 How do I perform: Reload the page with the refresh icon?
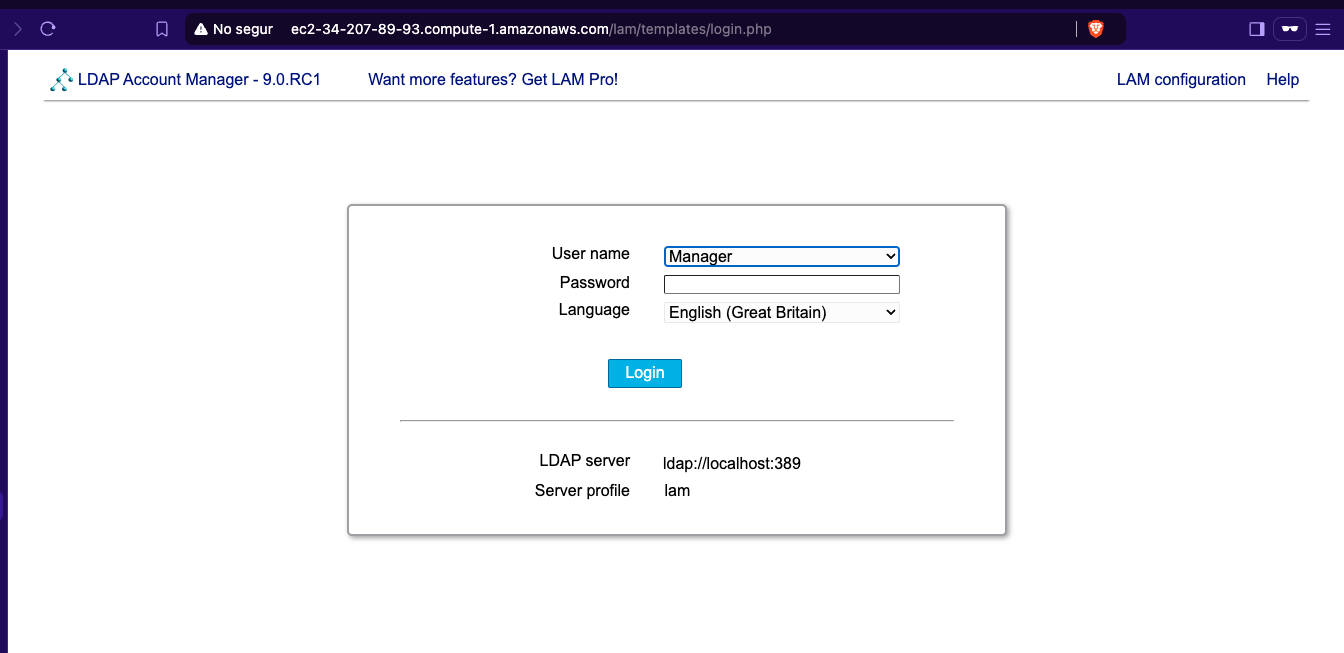(47, 29)
